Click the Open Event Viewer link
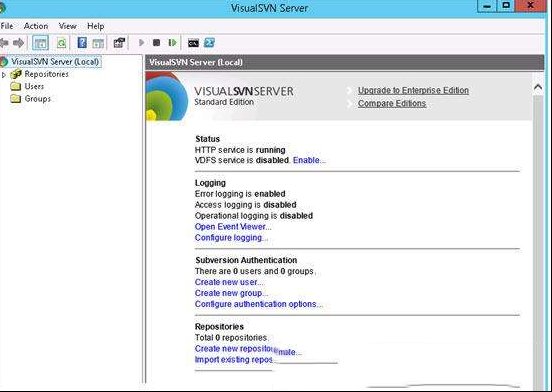The image size is (552, 392). pos(233,227)
